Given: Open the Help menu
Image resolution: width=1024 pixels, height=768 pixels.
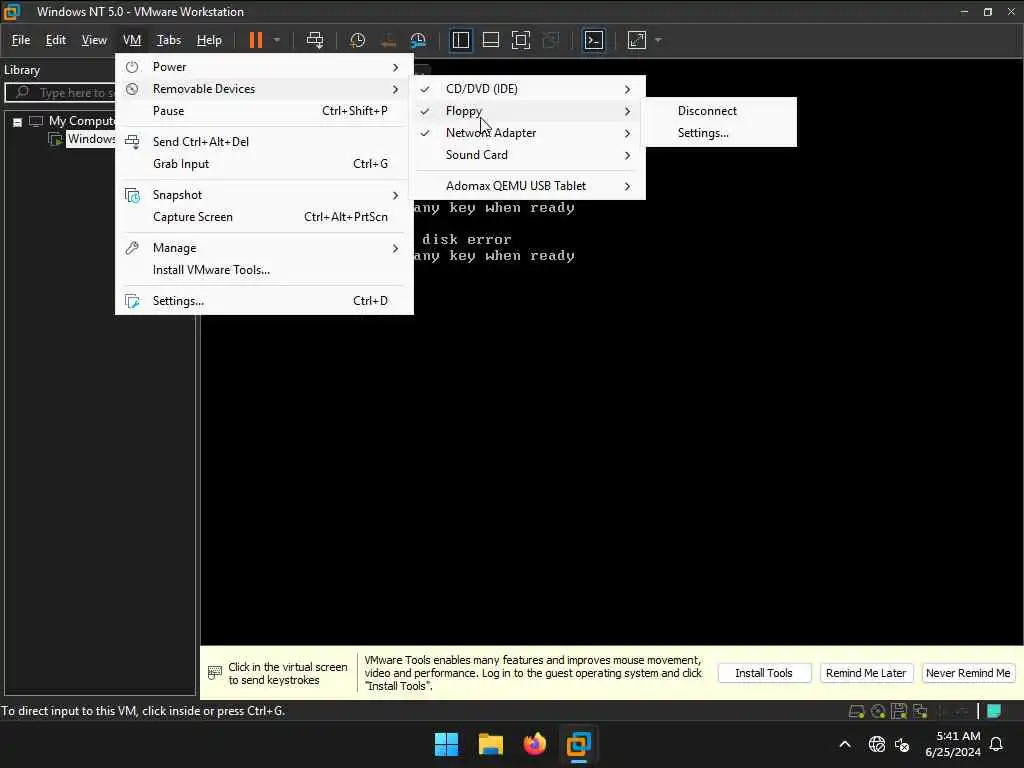Looking at the screenshot, I should [209, 40].
